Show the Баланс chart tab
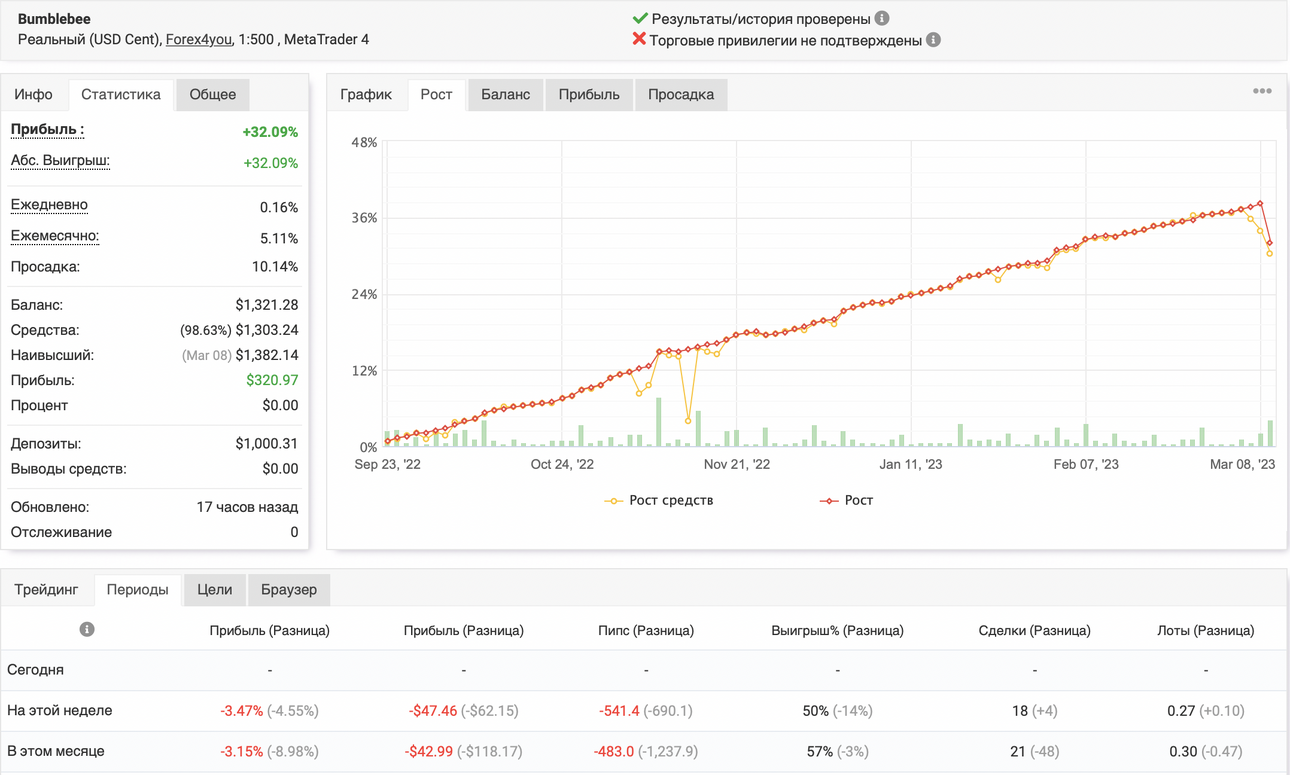Screen dimensions: 1290x775 tap(505, 94)
